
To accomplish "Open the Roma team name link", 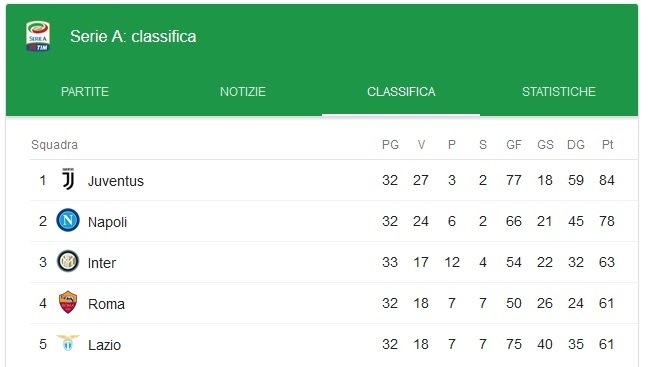I will [106, 304].
